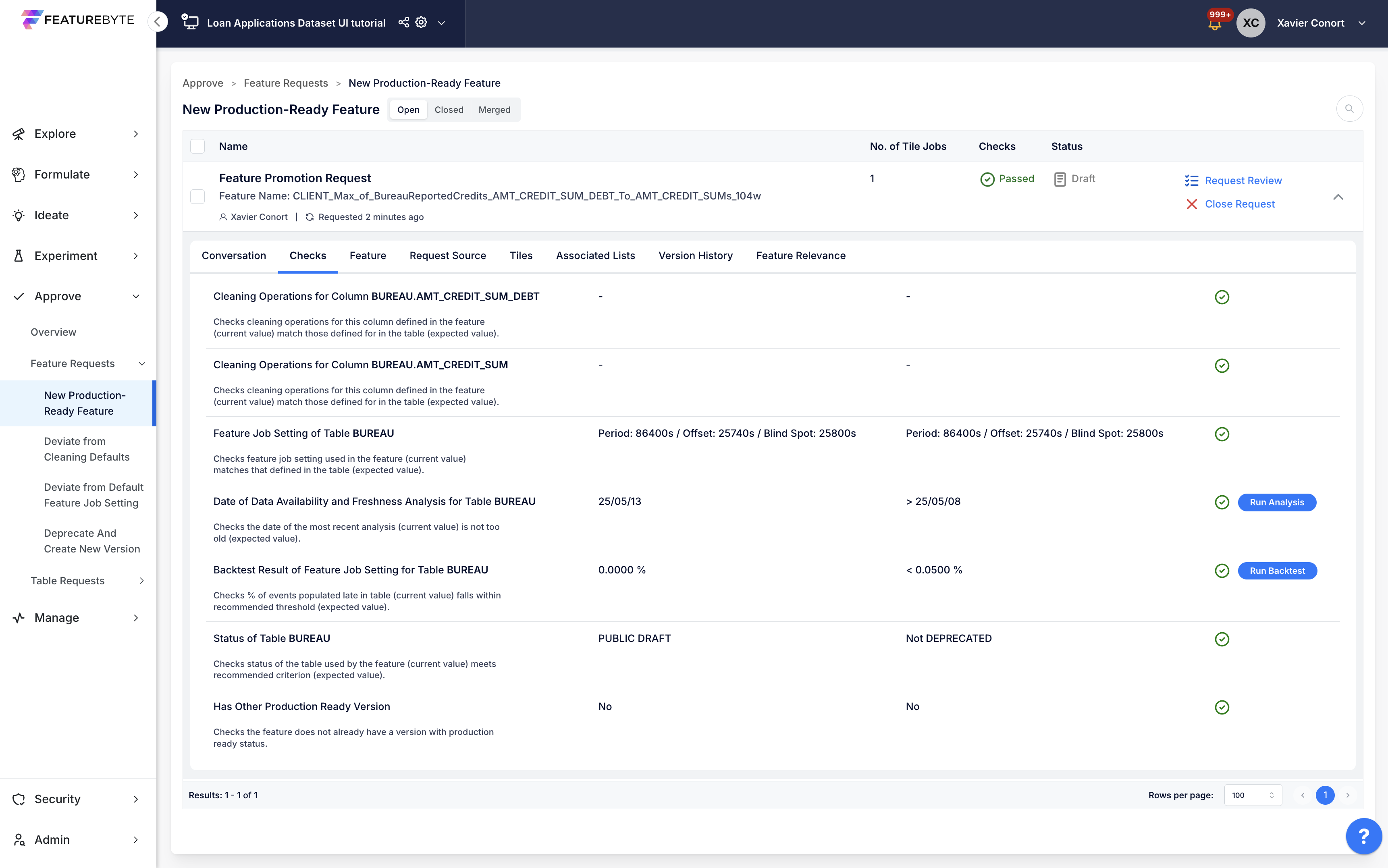Switch to the Associated Lists tab

[x=595, y=256]
